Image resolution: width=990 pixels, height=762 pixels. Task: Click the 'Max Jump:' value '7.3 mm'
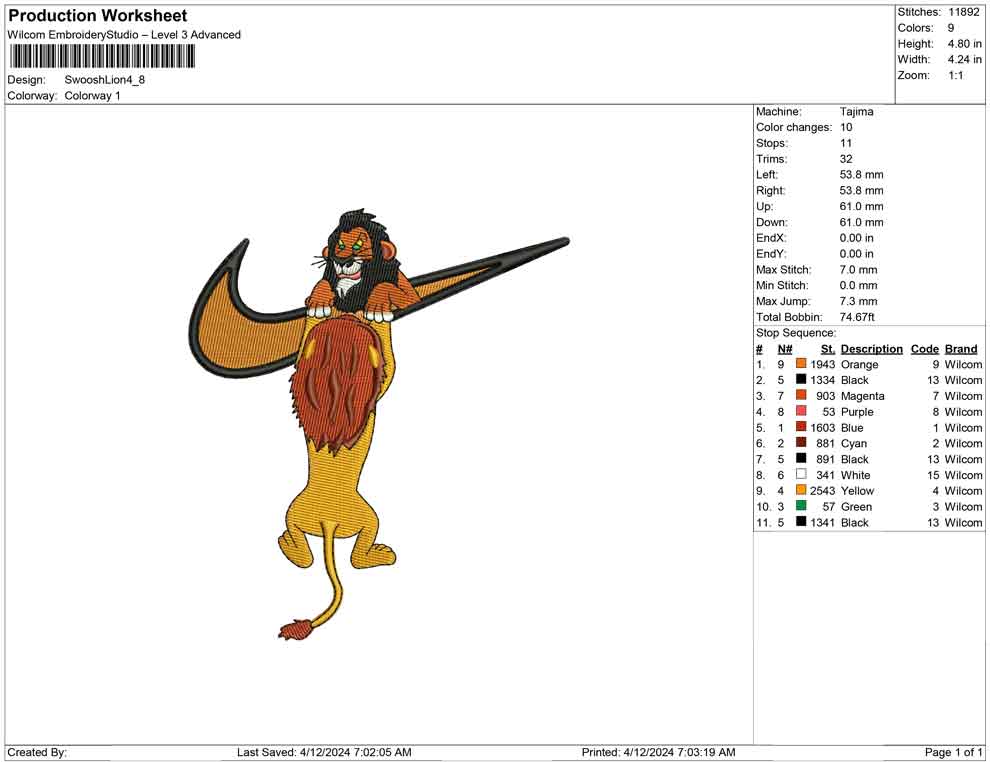pos(858,301)
